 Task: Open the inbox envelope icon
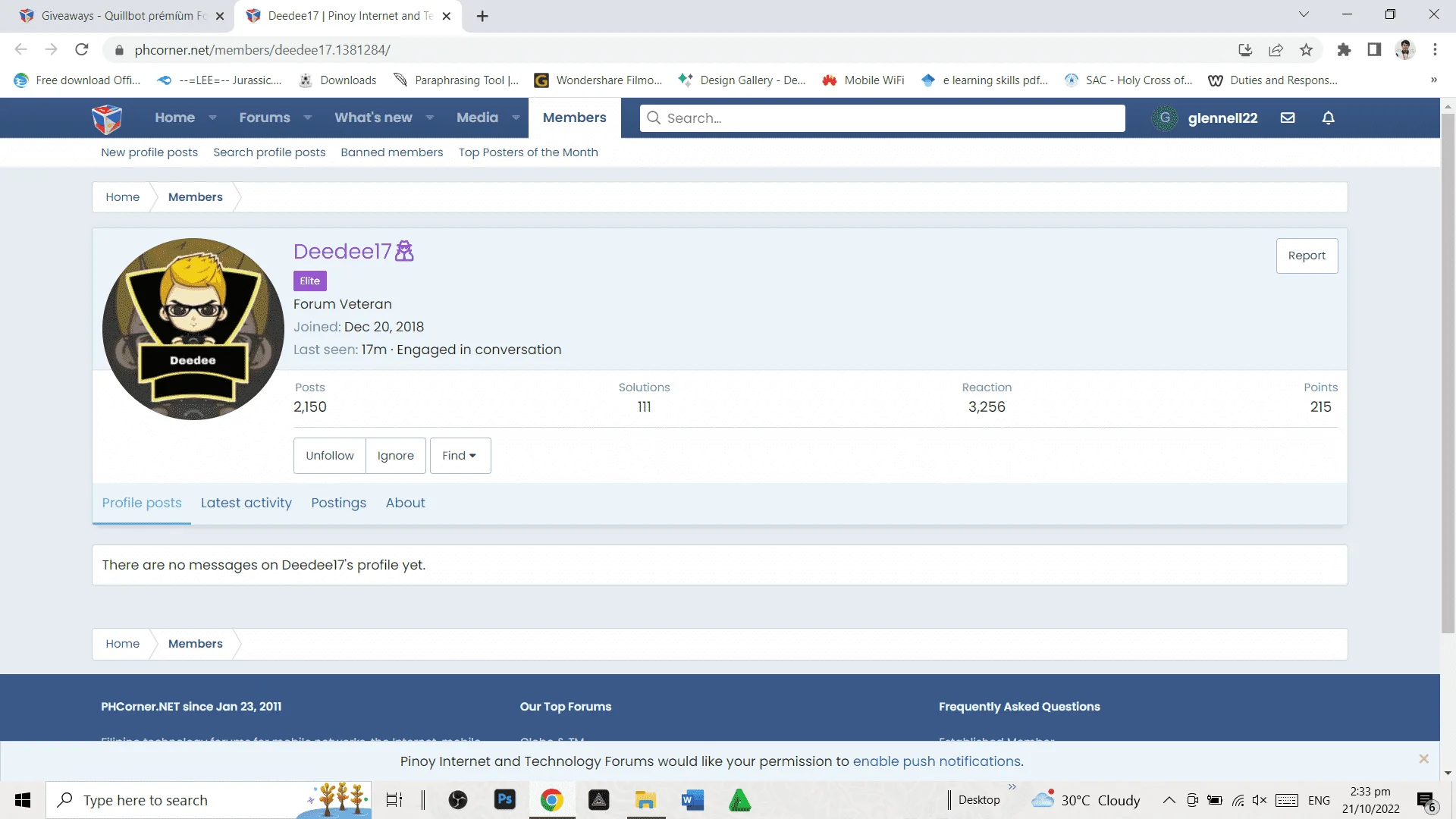click(x=1288, y=118)
